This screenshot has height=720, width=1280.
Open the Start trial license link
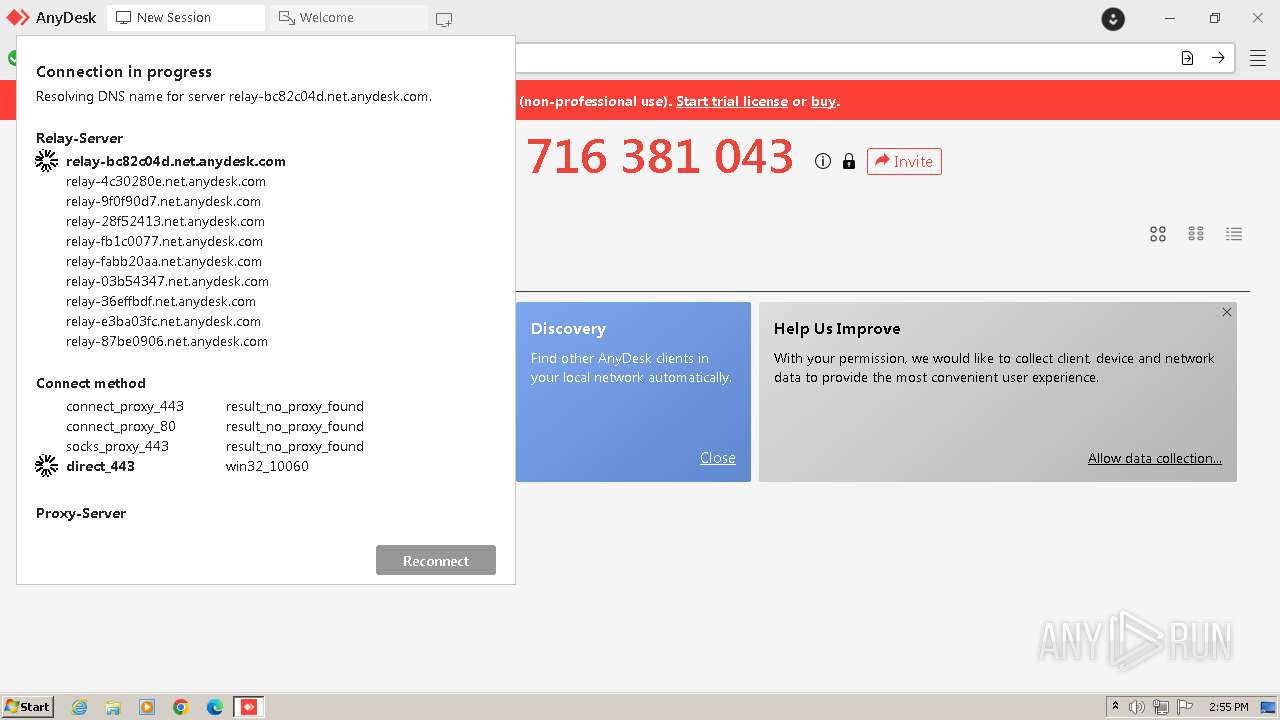[732, 101]
